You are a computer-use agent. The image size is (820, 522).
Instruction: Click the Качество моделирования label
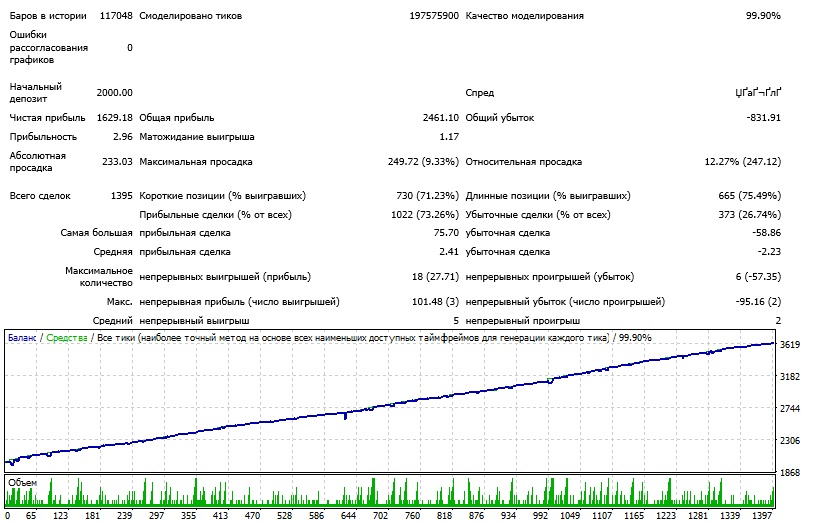(525, 16)
